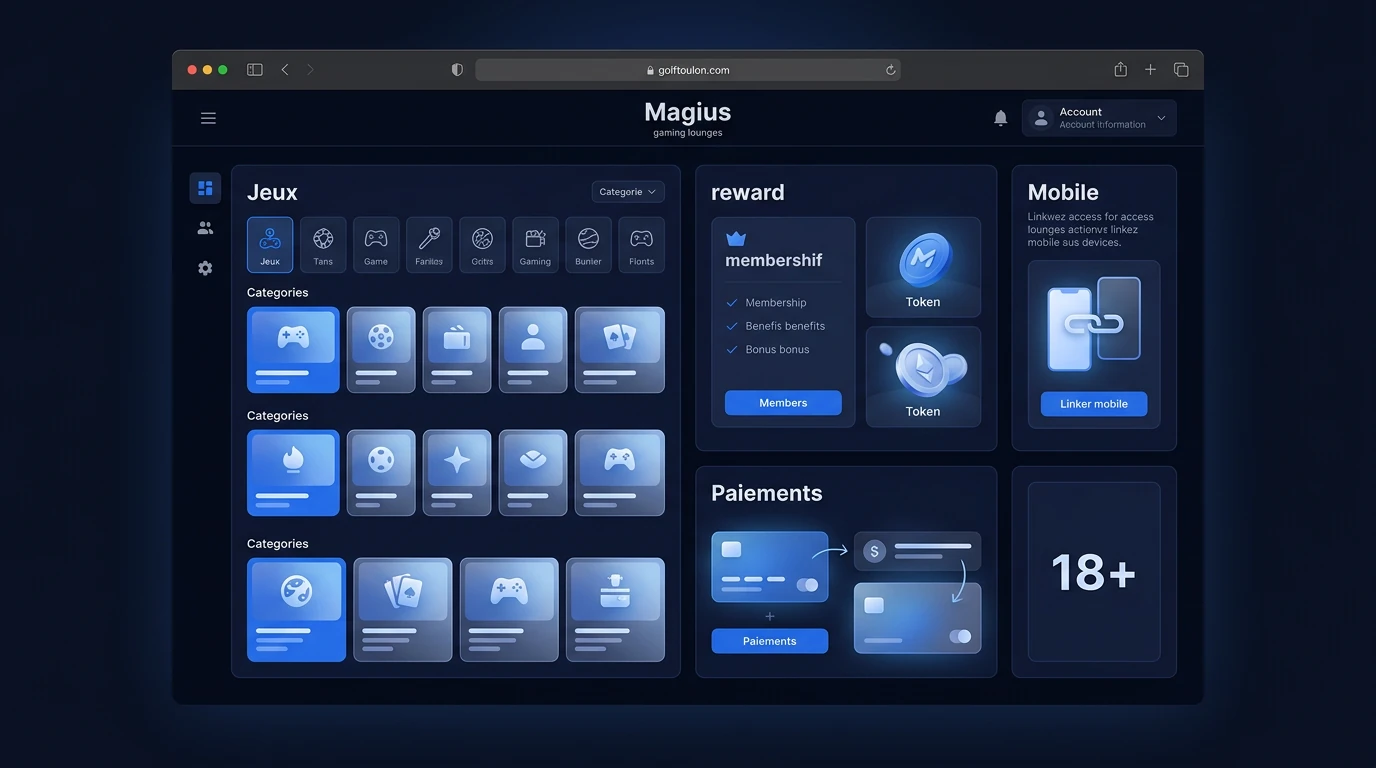Toggle switch on the top payment card
This screenshot has height=768, width=1376.
[x=806, y=585]
